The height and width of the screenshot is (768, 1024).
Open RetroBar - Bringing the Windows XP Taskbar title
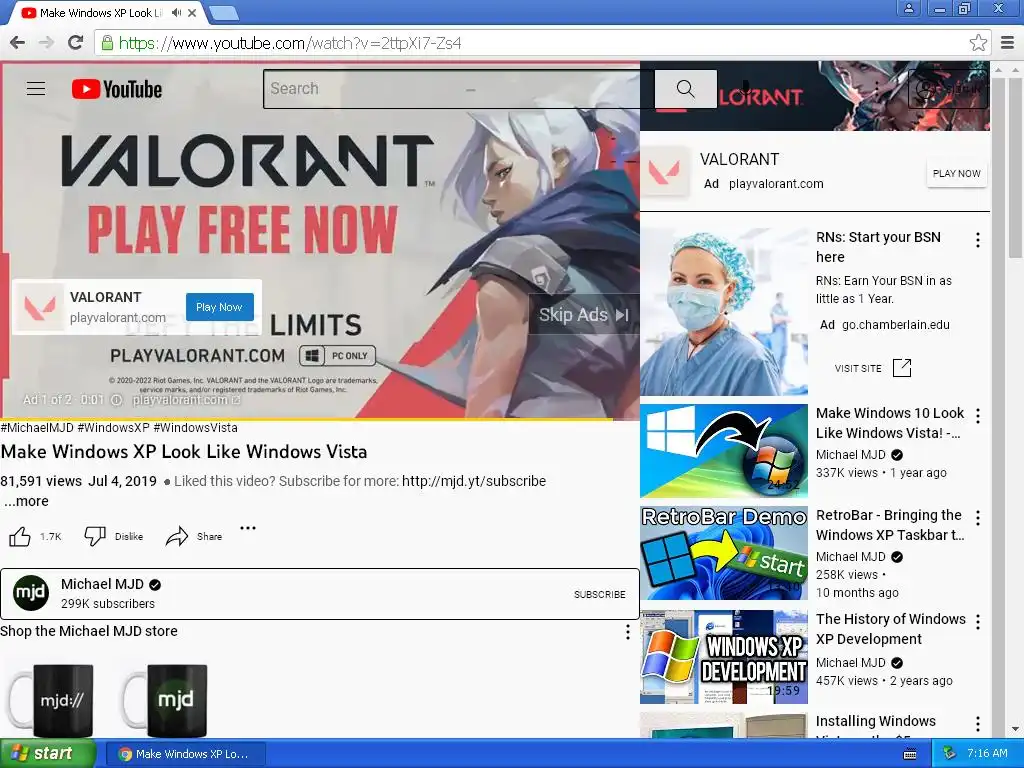tap(890, 525)
